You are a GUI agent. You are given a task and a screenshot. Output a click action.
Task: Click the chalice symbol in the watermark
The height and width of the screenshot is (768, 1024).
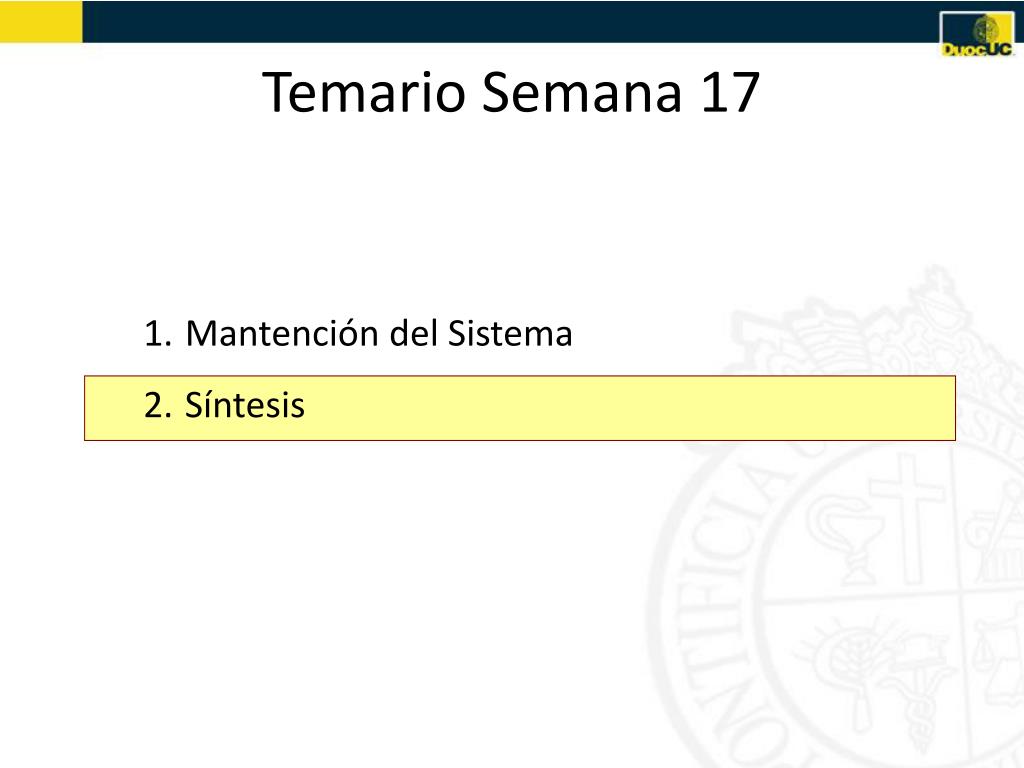pyautogui.click(x=842, y=536)
